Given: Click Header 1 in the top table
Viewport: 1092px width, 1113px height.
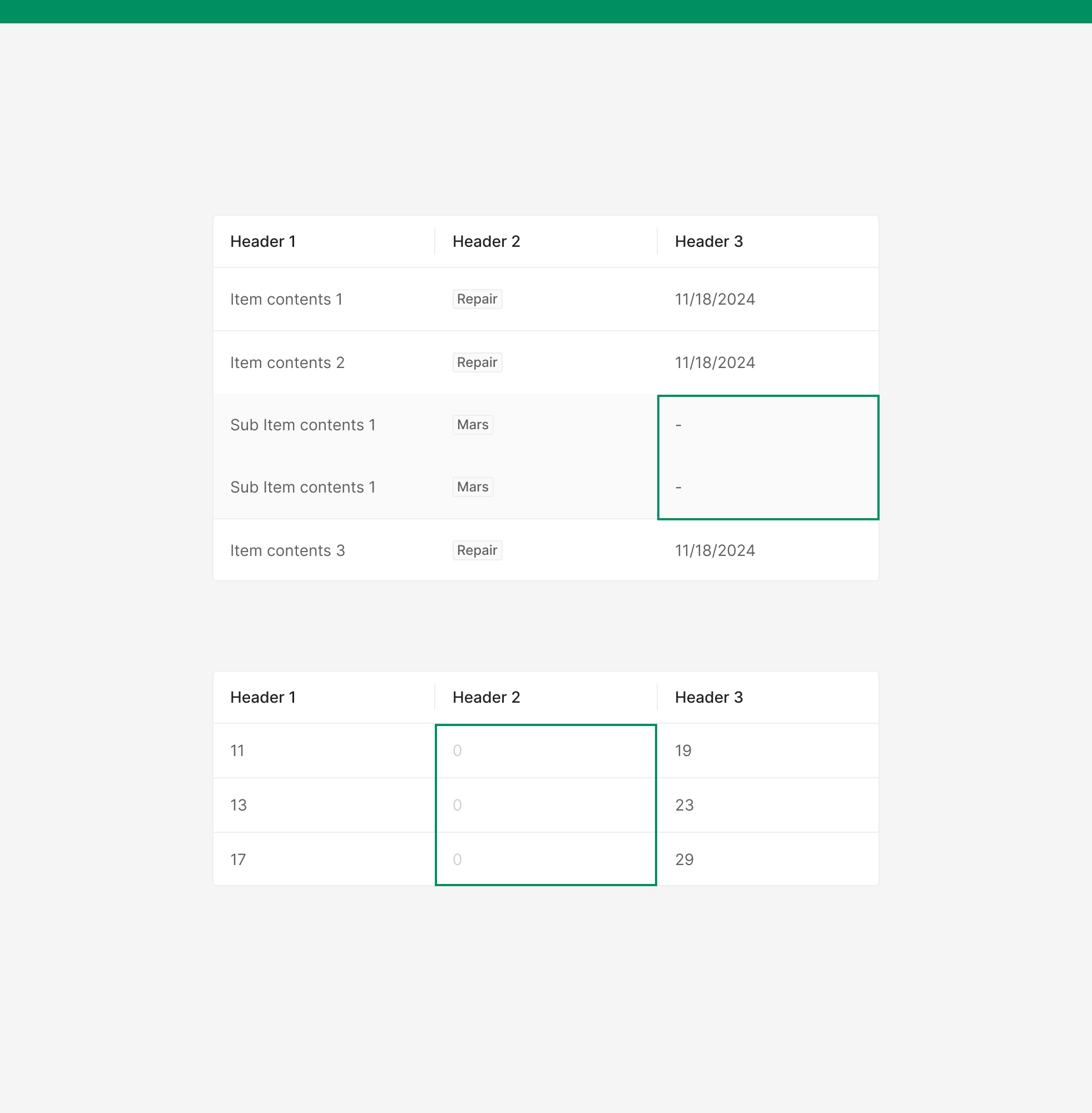Looking at the screenshot, I should click(x=262, y=241).
